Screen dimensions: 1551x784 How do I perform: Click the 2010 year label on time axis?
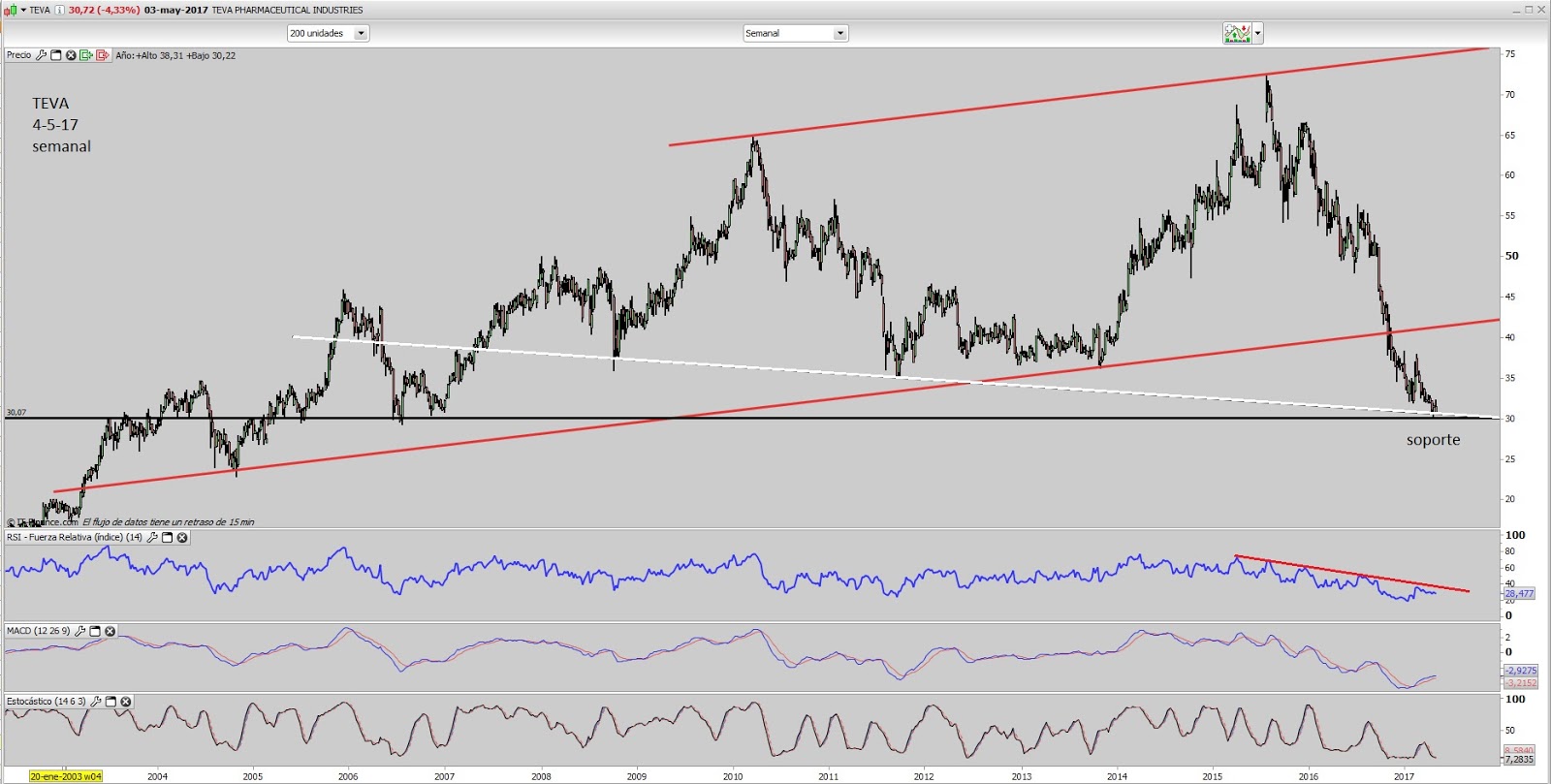[733, 776]
